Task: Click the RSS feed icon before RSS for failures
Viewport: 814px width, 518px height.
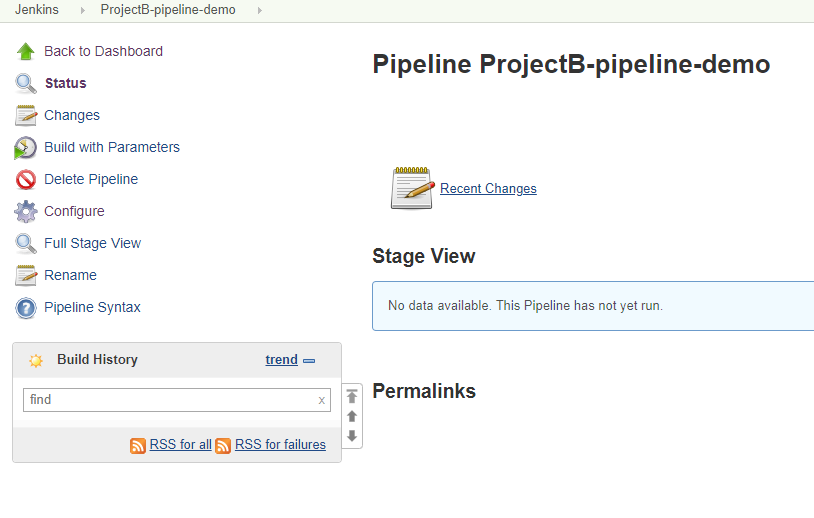Action: (x=223, y=445)
